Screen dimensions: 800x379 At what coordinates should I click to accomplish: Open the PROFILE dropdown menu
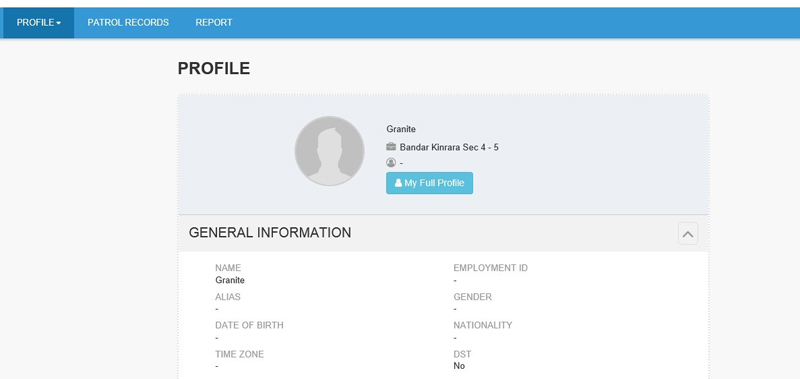[x=39, y=22]
